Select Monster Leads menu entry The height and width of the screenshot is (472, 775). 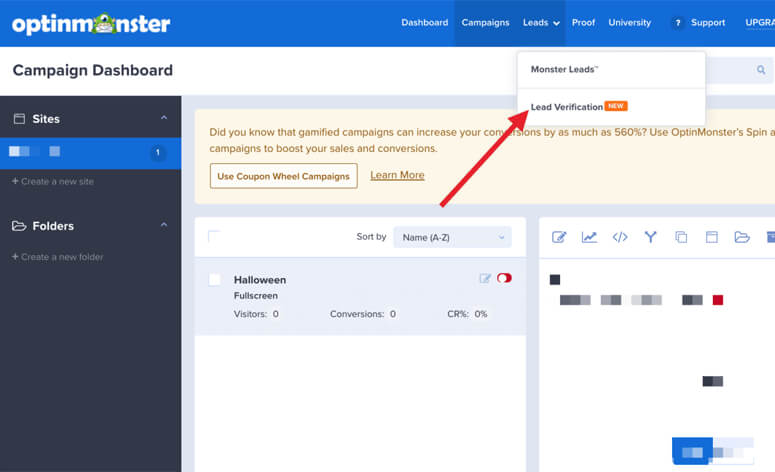[x=611, y=70]
